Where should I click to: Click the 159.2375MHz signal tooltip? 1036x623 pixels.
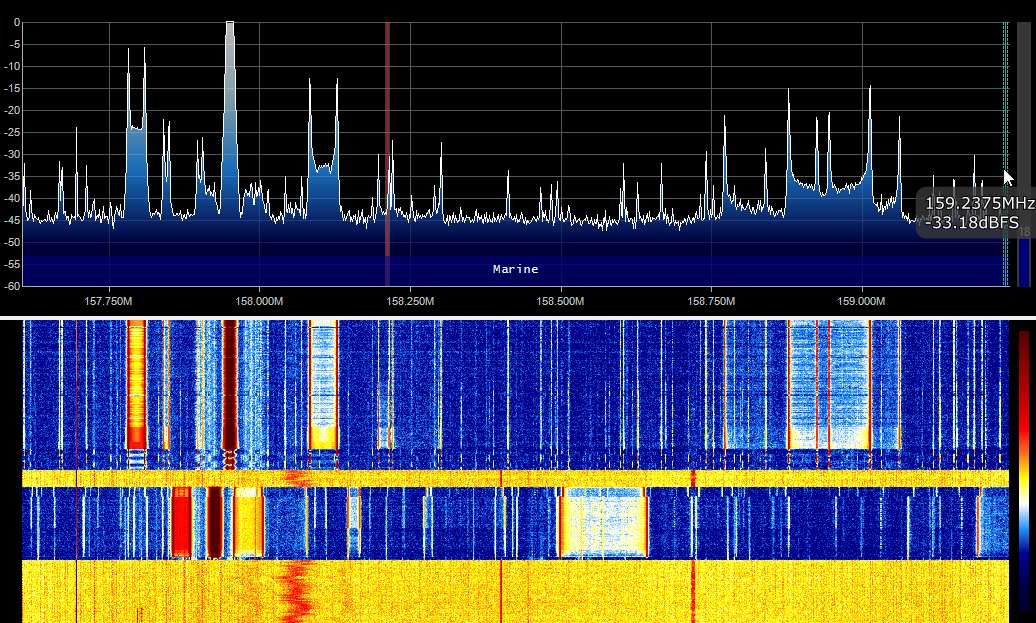pos(975,211)
